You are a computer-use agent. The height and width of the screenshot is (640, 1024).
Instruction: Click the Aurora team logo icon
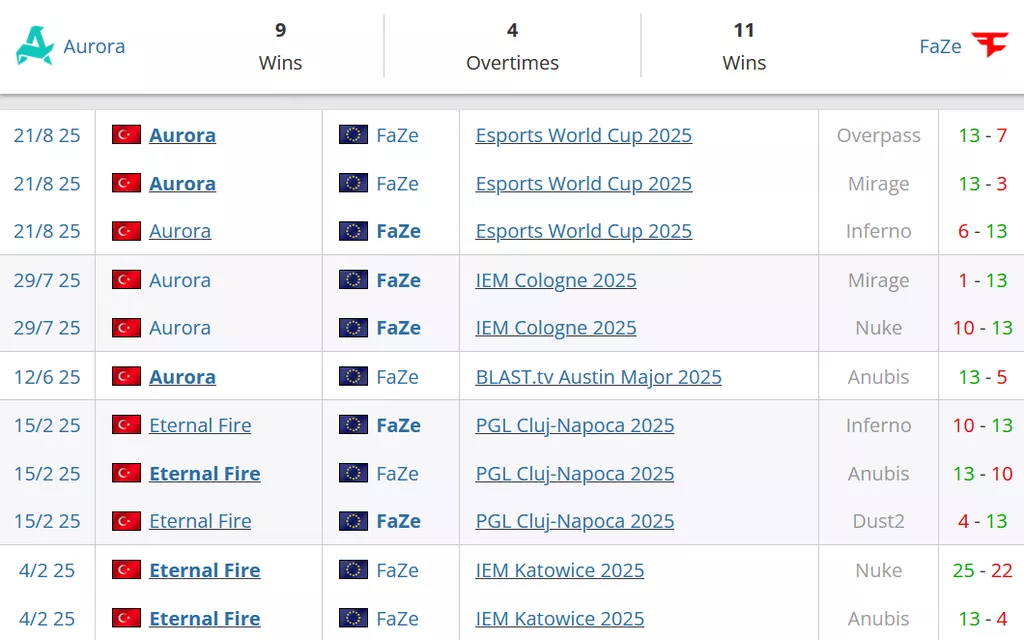[35, 46]
